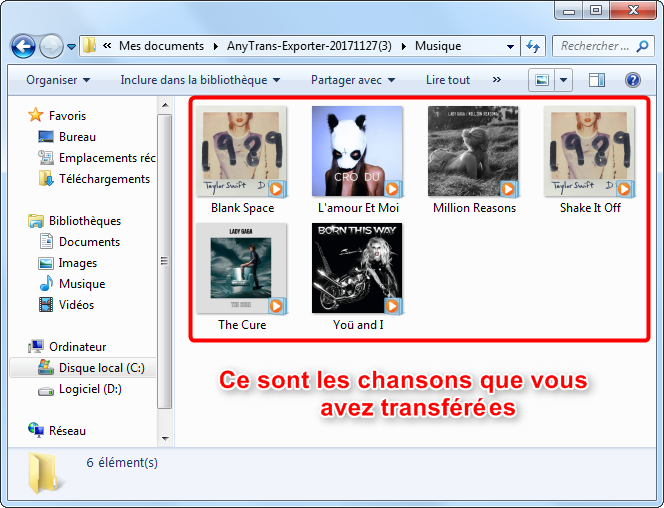Select Shake It Off album thumbnail
The height and width of the screenshot is (508, 664).
(x=589, y=152)
